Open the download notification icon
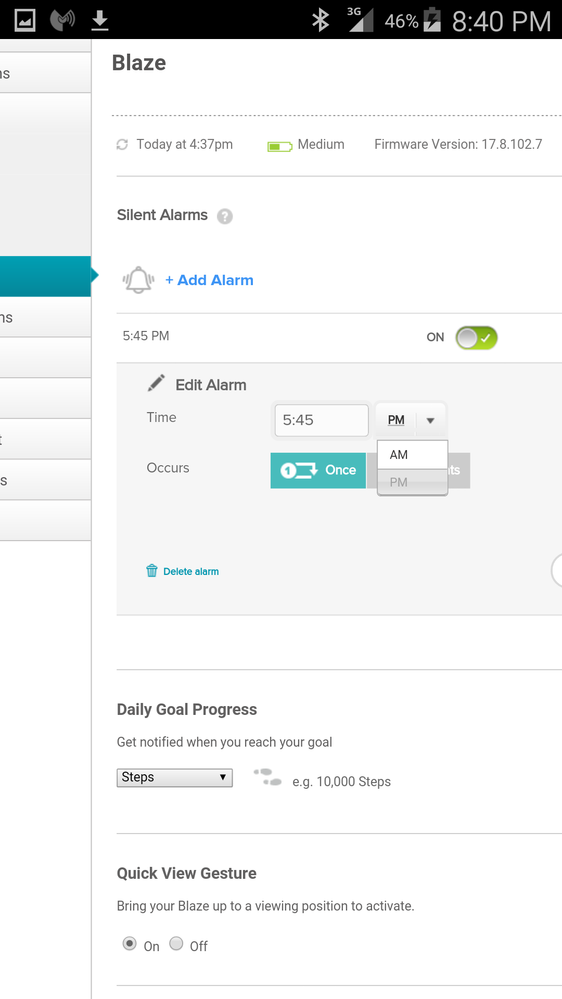The image size is (562, 999). pyautogui.click(x=99, y=20)
